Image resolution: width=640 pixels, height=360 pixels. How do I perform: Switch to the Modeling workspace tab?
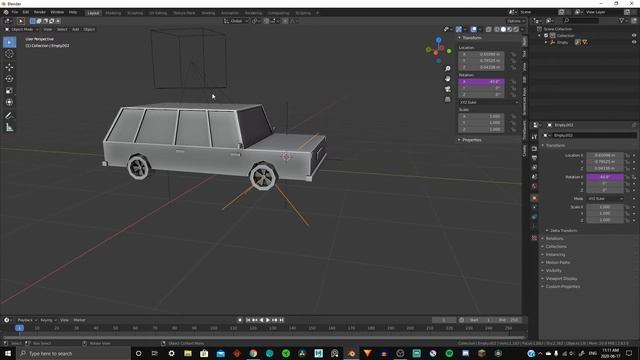113,13
